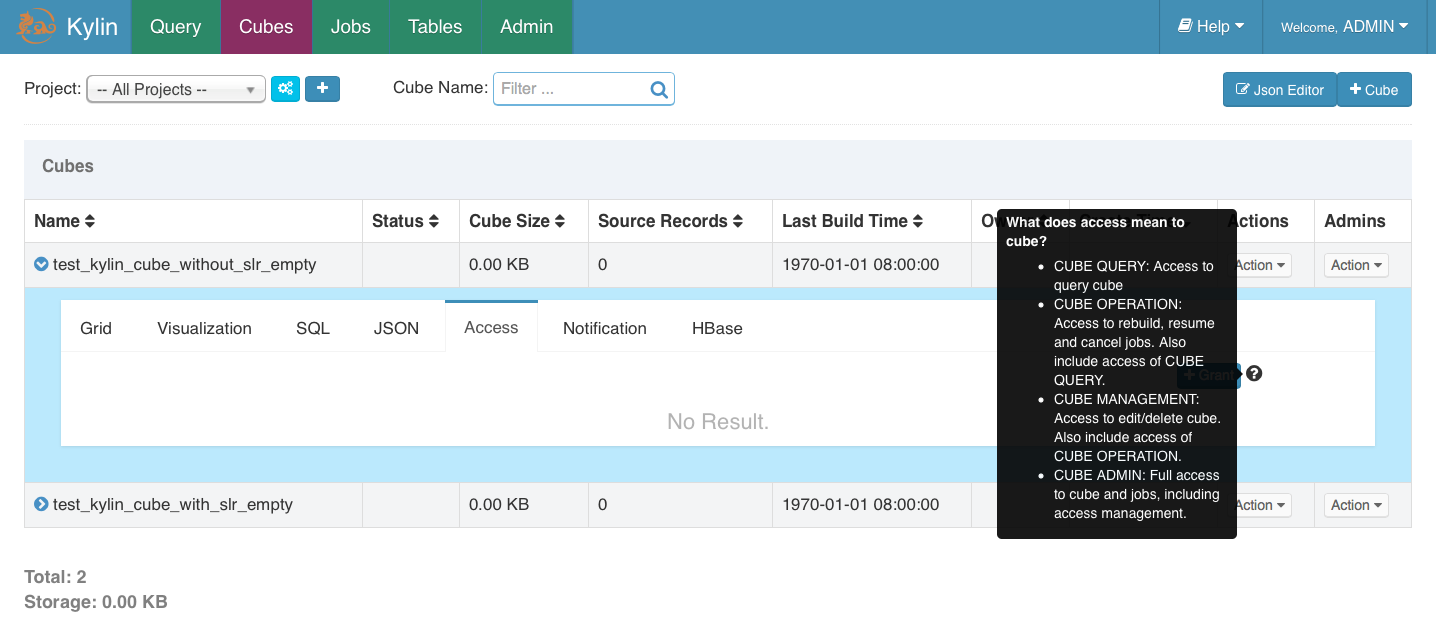The width and height of the screenshot is (1436, 634).
Task: Create a new cube with + Cube
Action: click(x=1373, y=90)
